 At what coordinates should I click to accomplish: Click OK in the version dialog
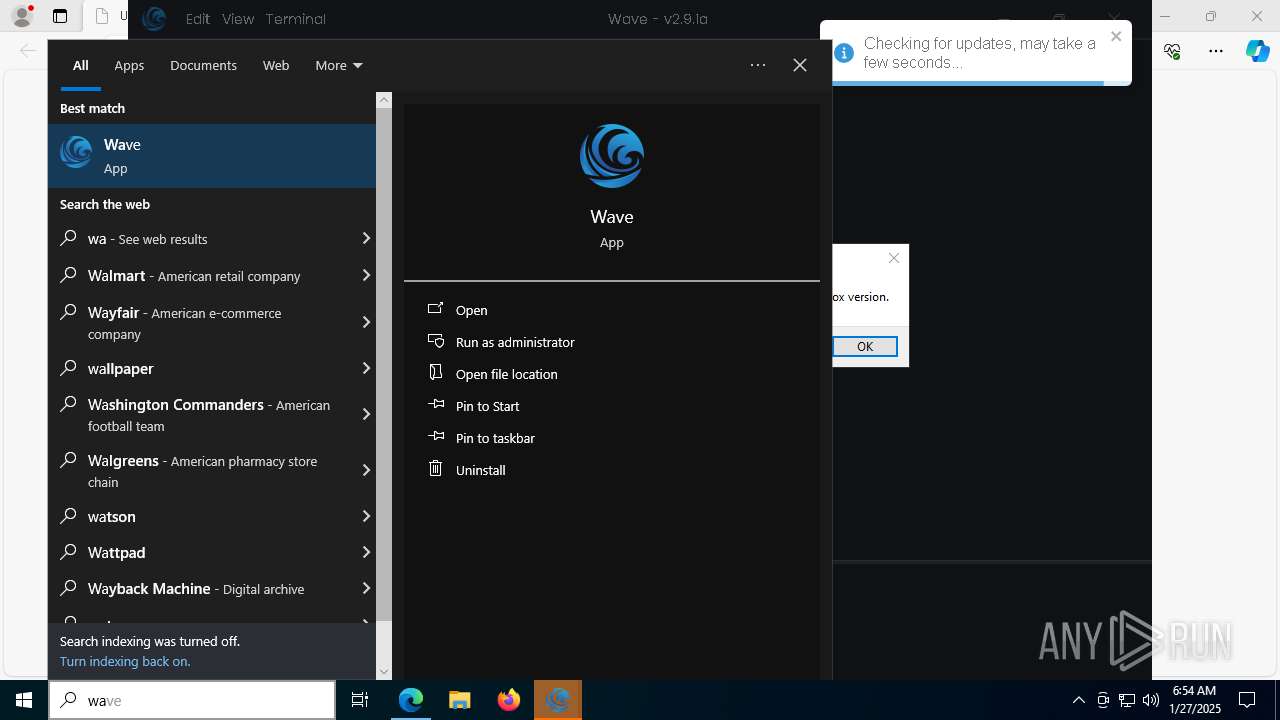click(x=865, y=346)
